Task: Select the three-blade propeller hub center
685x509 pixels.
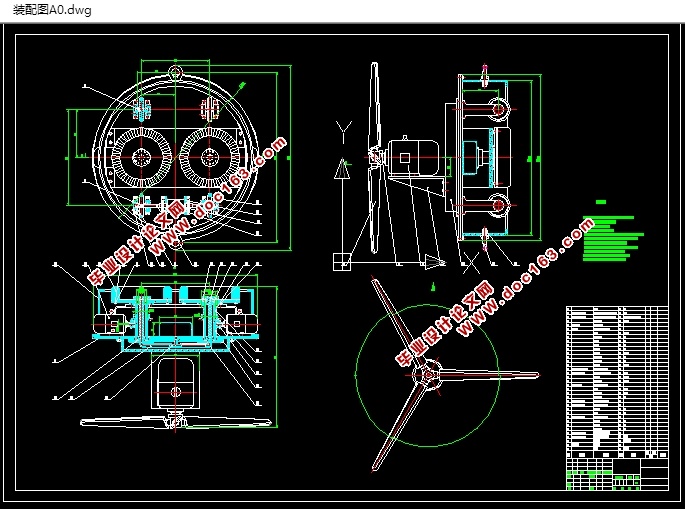Action: tap(426, 374)
